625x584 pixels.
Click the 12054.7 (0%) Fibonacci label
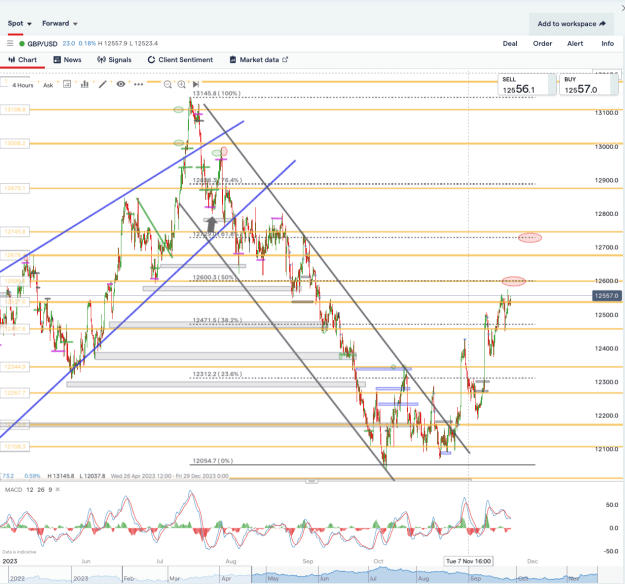coord(213,460)
